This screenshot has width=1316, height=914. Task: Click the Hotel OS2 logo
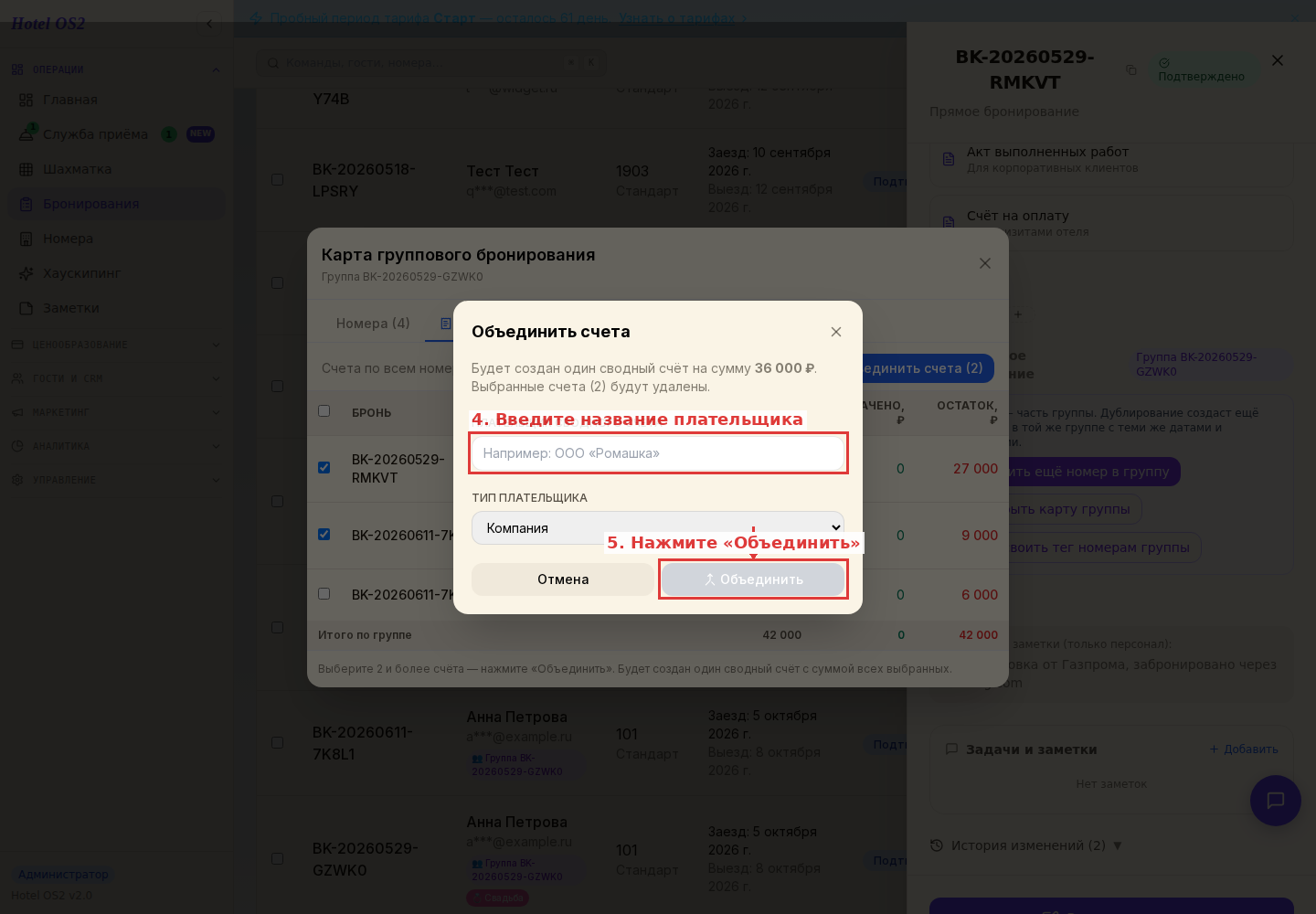(48, 24)
